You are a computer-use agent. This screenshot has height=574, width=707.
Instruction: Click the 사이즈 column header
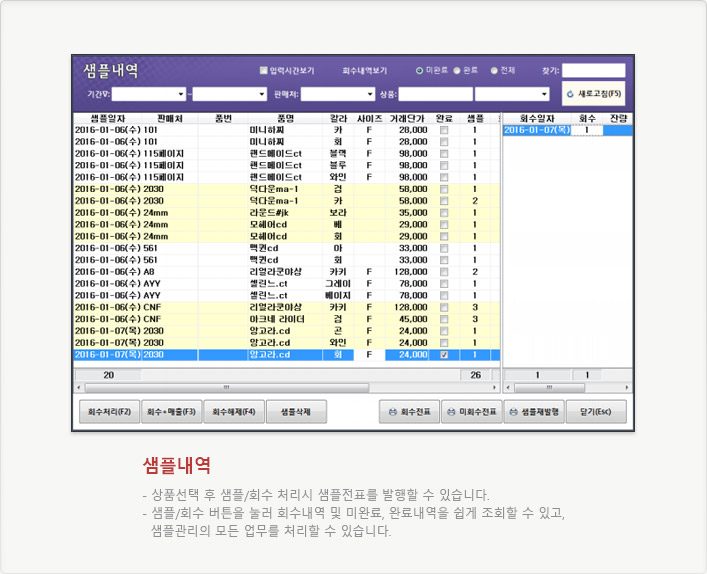[x=369, y=119]
